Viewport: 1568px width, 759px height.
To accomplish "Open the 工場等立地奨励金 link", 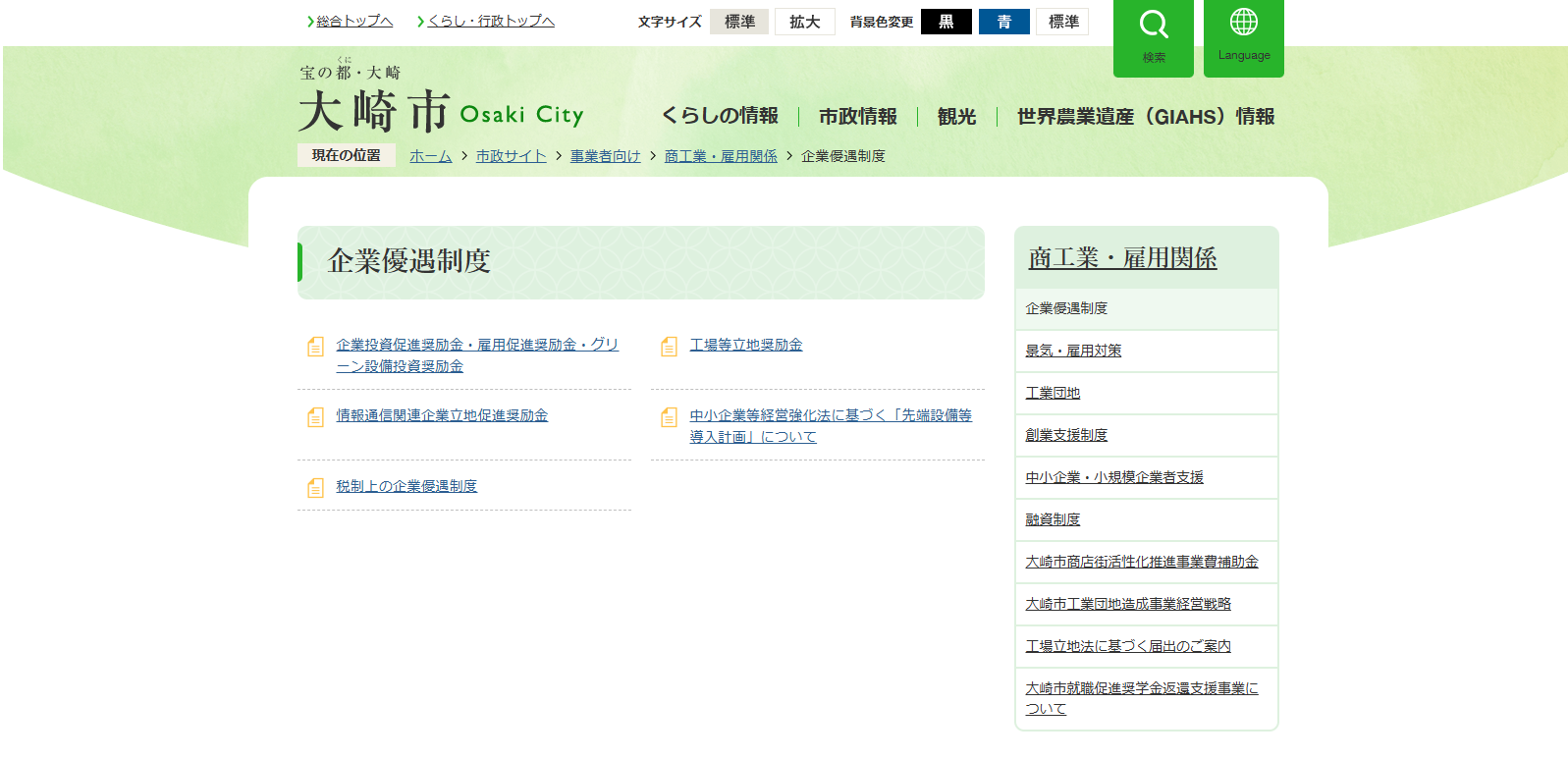I will pos(746,345).
